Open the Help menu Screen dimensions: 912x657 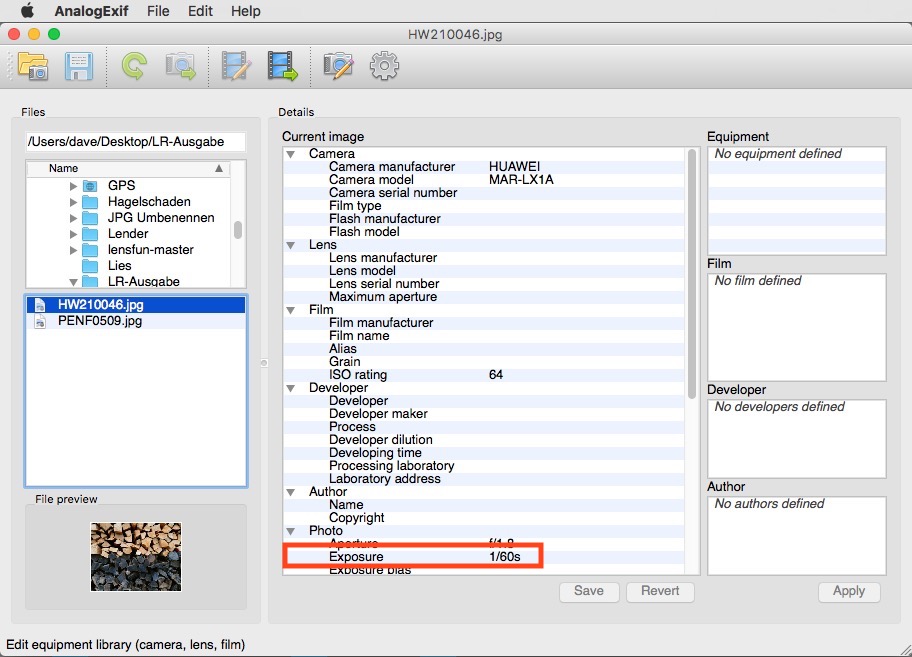click(x=245, y=11)
